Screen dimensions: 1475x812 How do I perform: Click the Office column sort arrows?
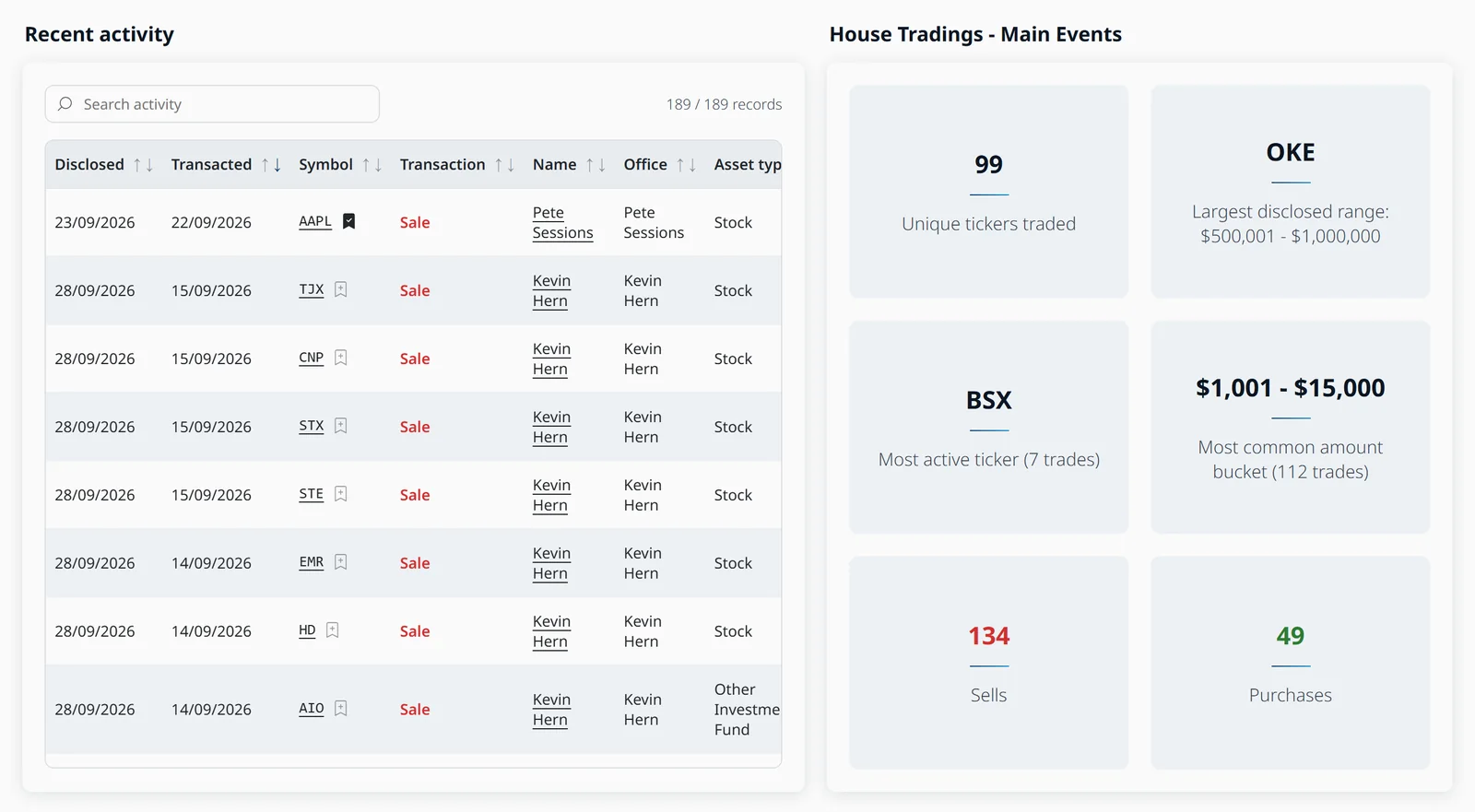(x=686, y=165)
